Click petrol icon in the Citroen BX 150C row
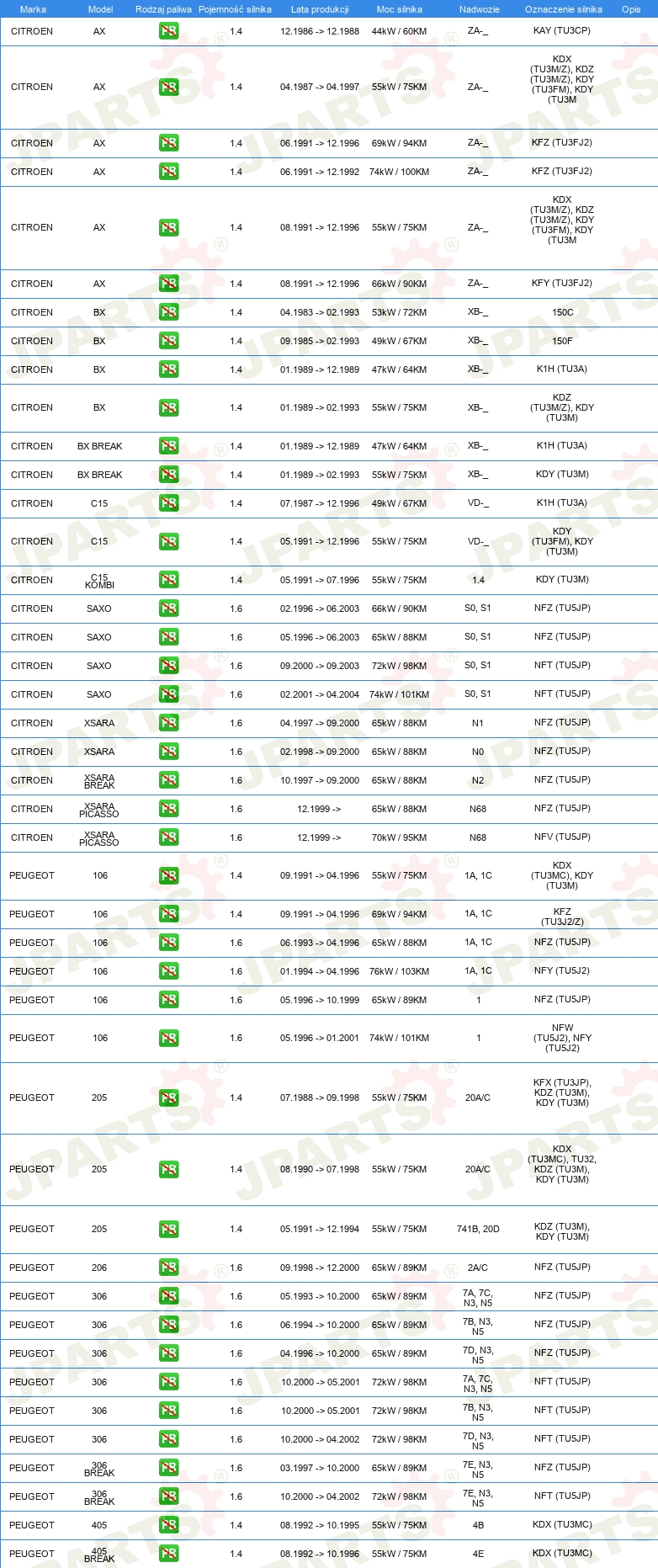 [168, 312]
